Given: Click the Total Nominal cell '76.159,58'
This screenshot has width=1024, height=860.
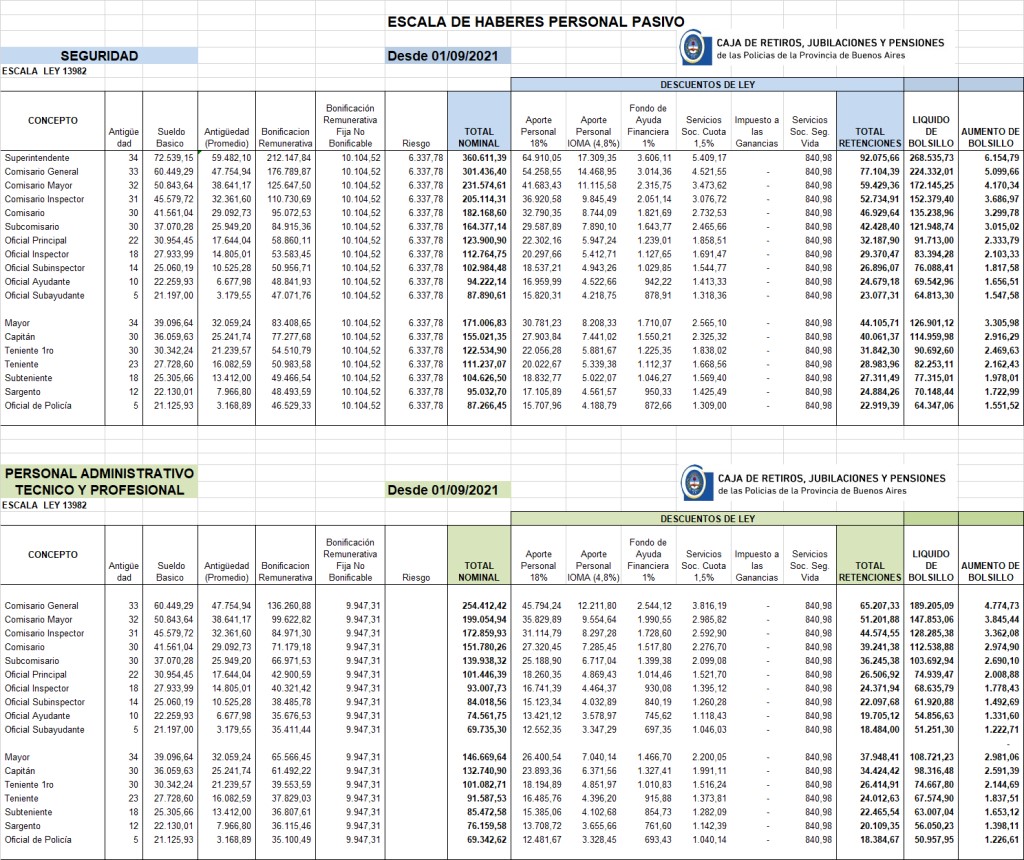Looking at the screenshot, I should [x=487, y=826].
